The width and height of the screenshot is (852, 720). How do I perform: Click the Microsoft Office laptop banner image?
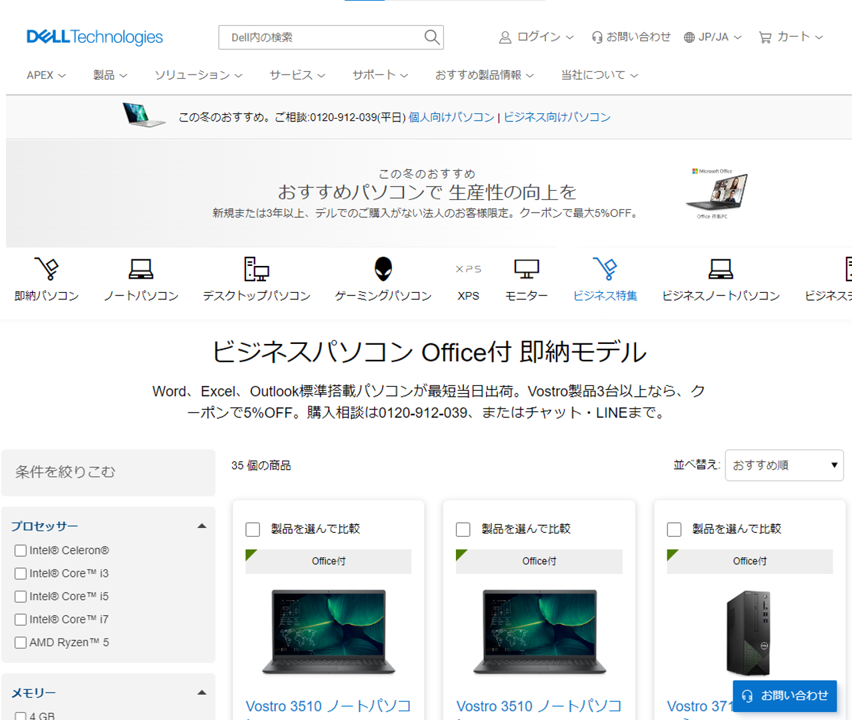pos(717,193)
